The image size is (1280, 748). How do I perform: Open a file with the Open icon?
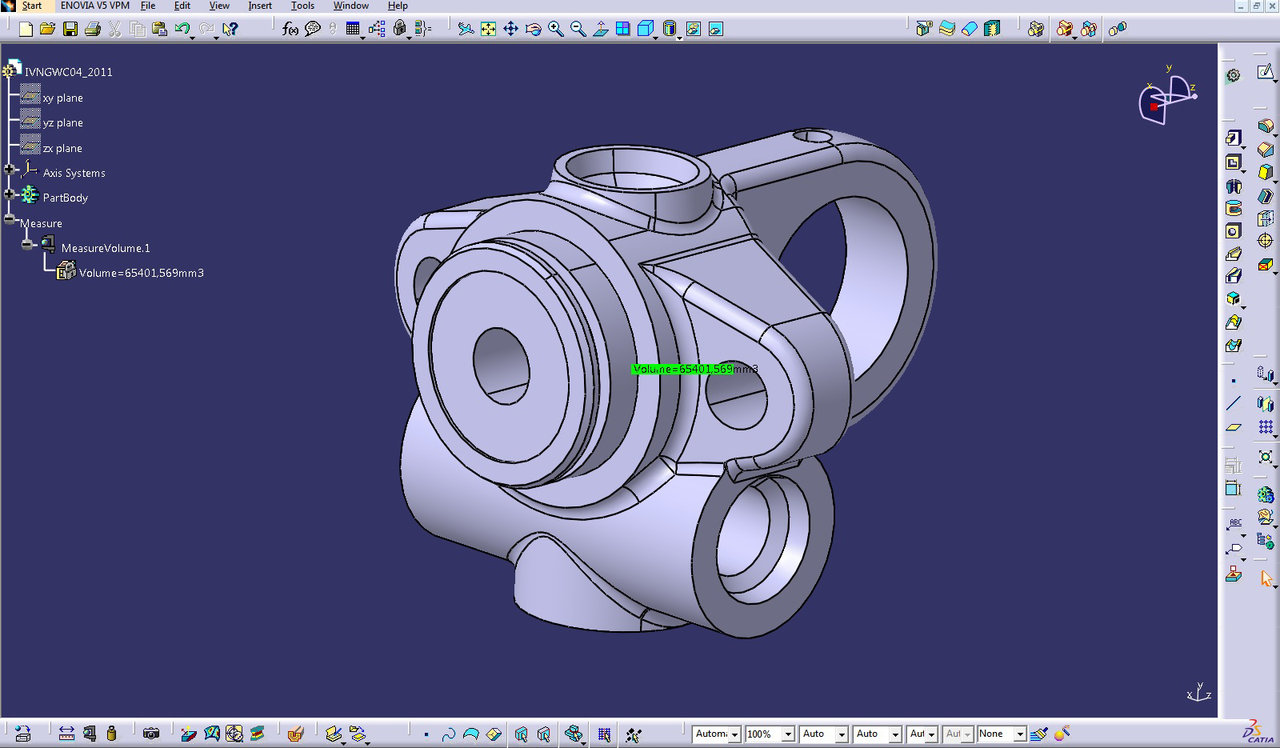[47, 29]
